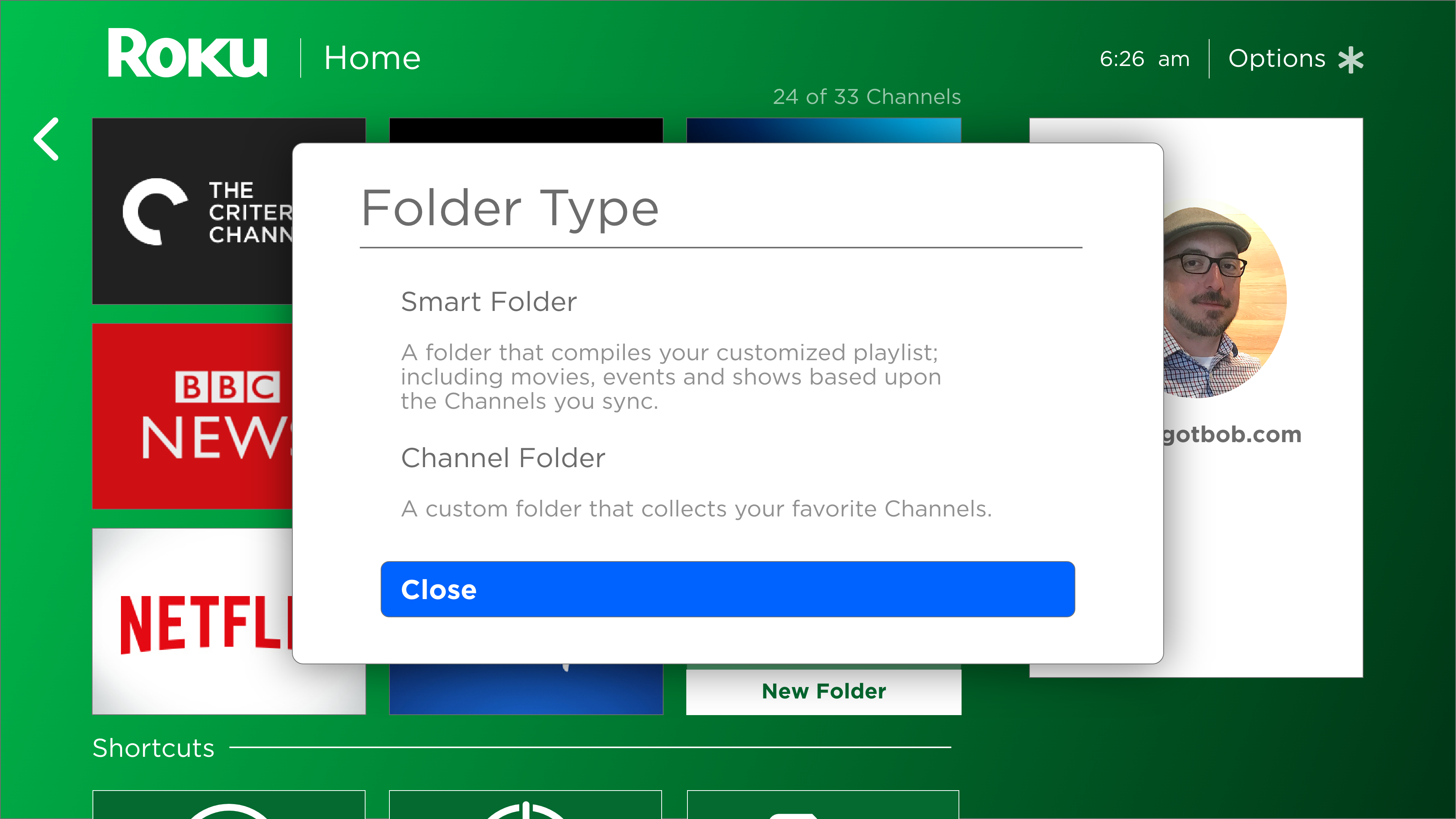
Task: Click the blue channel tile below dialog
Action: pos(526,690)
